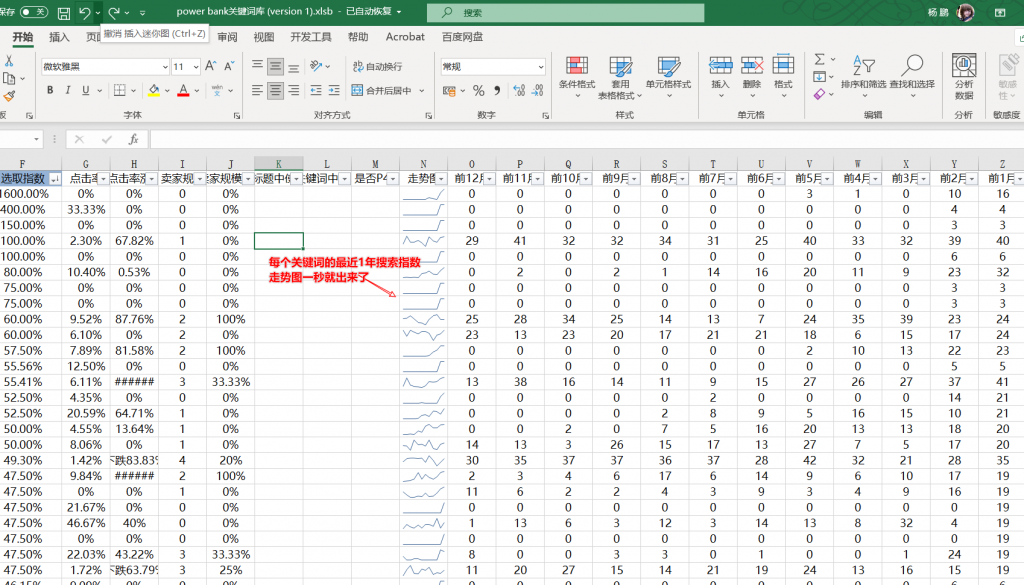Open the Borders button in the font group
Image resolution: width=1024 pixels, height=585 pixels.
click(120, 90)
